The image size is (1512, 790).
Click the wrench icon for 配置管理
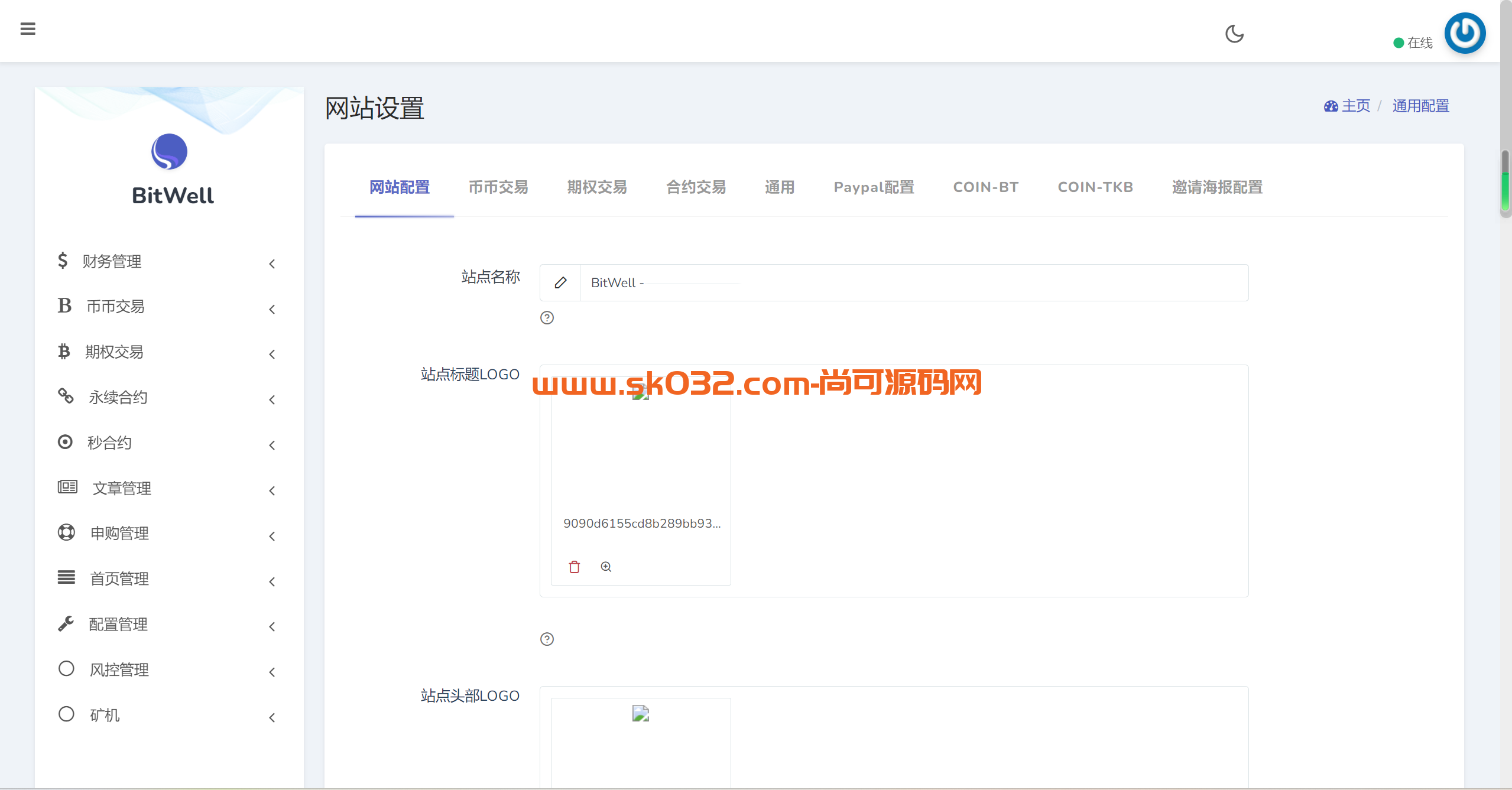coord(66,623)
